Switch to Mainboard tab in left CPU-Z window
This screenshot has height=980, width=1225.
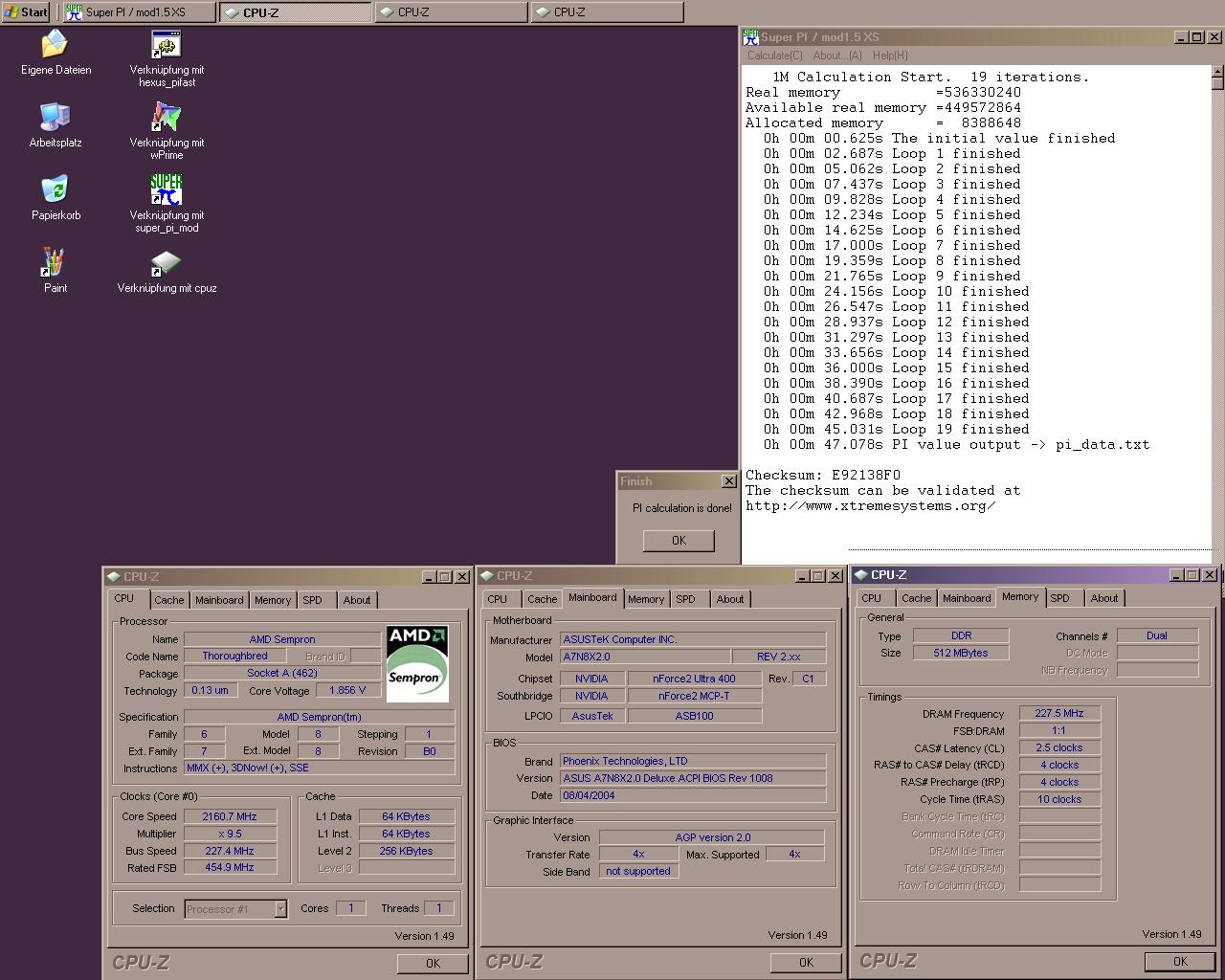pos(219,600)
